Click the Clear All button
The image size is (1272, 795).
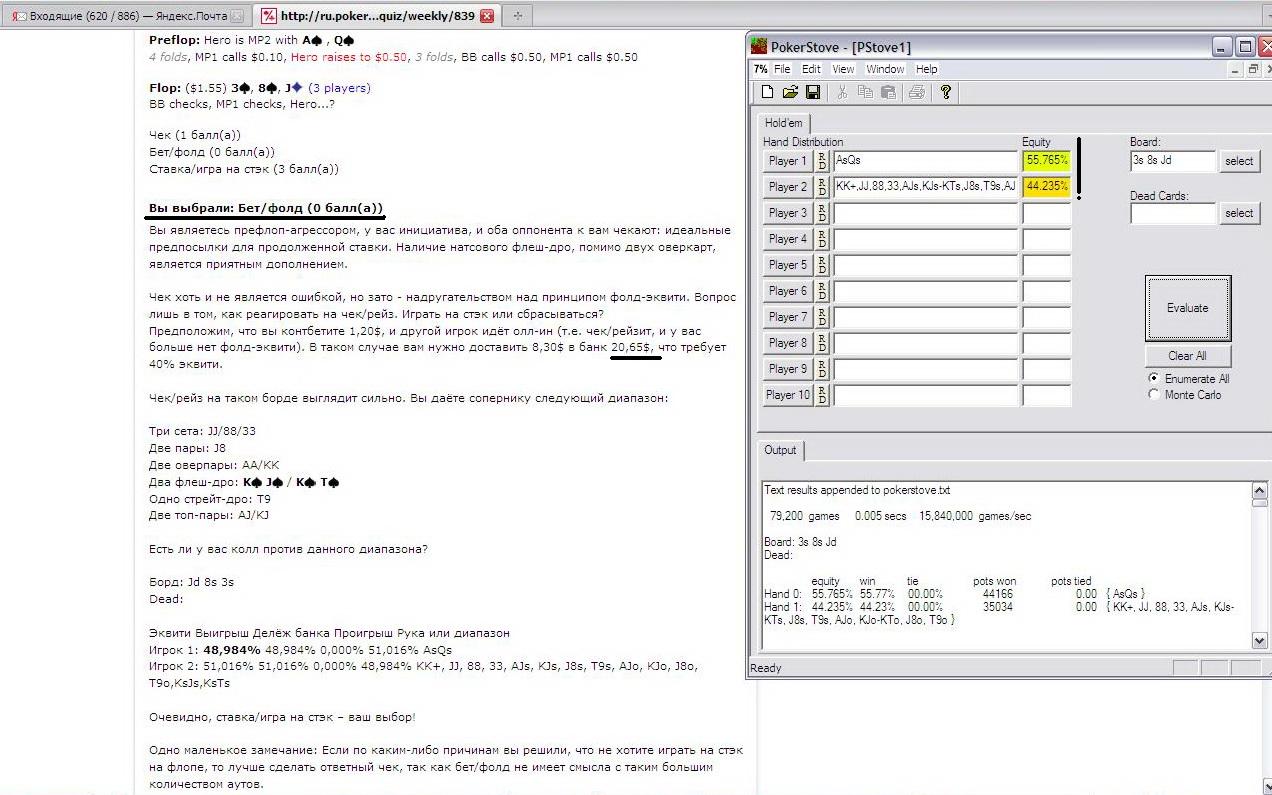coord(1187,356)
